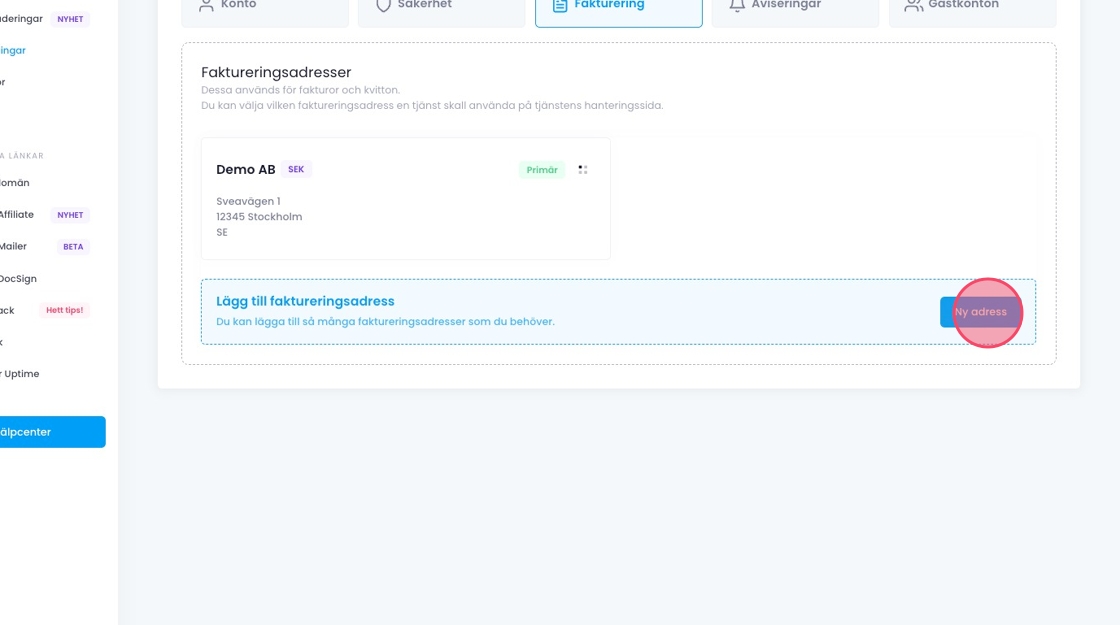Open the Affiliate link in sidebar
The width and height of the screenshot is (1120, 625).
[16, 215]
